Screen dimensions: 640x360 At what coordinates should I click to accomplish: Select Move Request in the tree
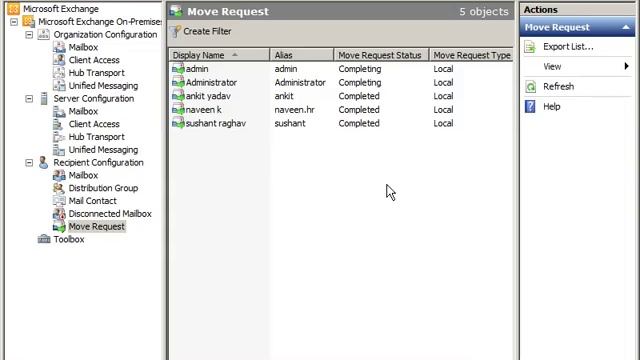pyautogui.click(x=96, y=227)
